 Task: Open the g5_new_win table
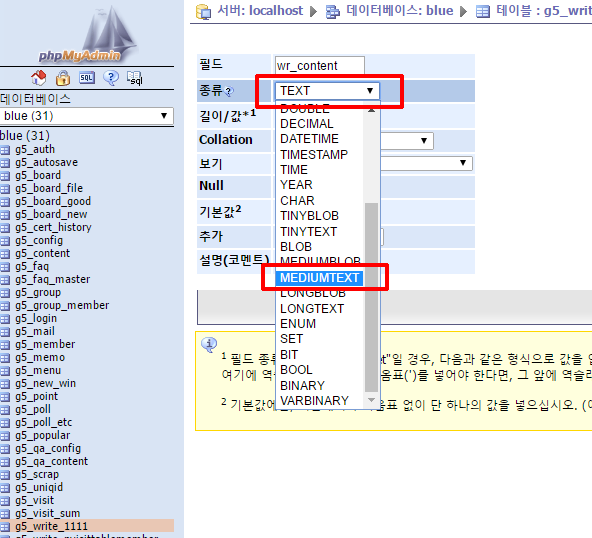(x=45, y=383)
